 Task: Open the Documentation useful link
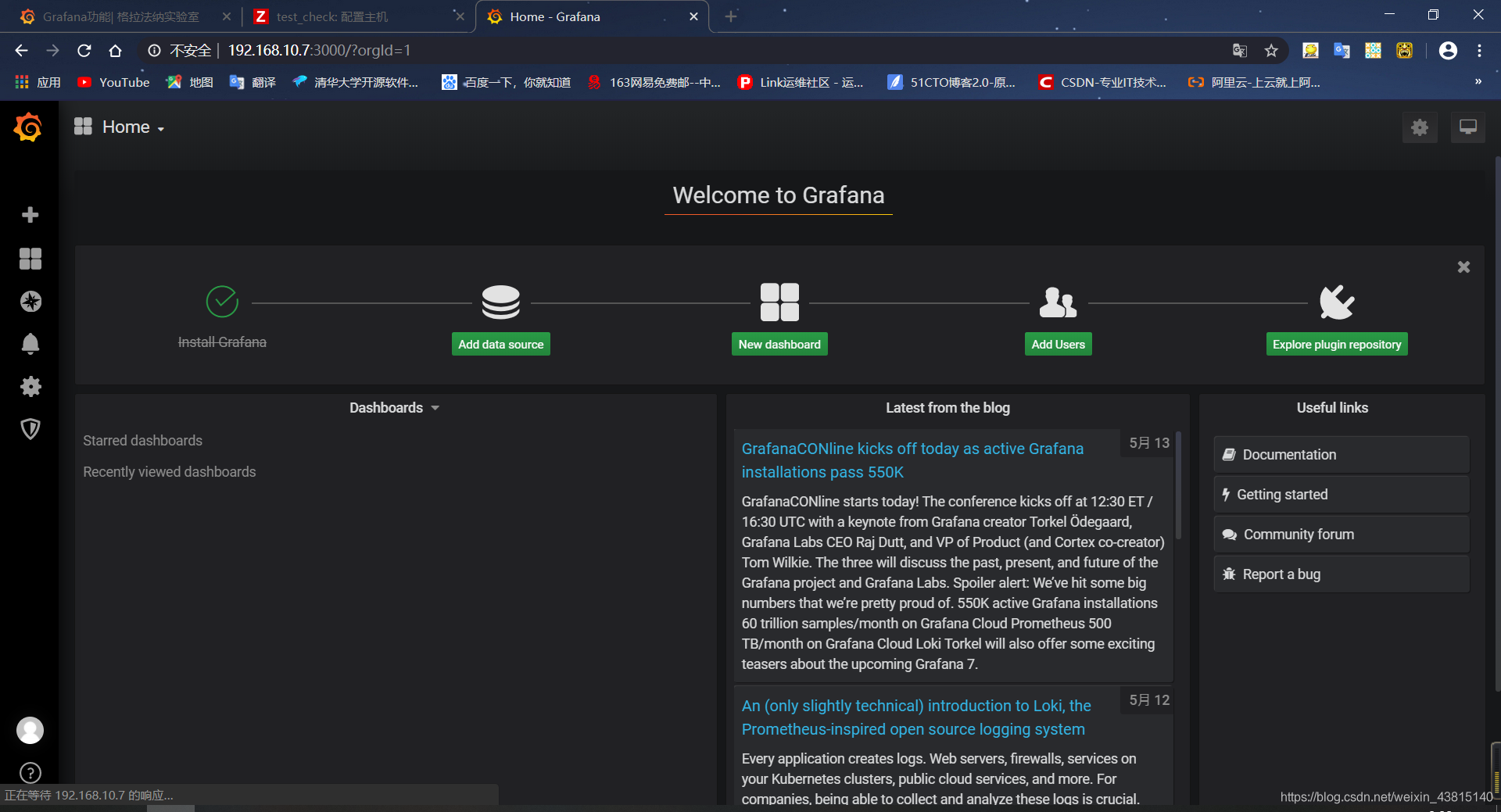click(1342, 455)
